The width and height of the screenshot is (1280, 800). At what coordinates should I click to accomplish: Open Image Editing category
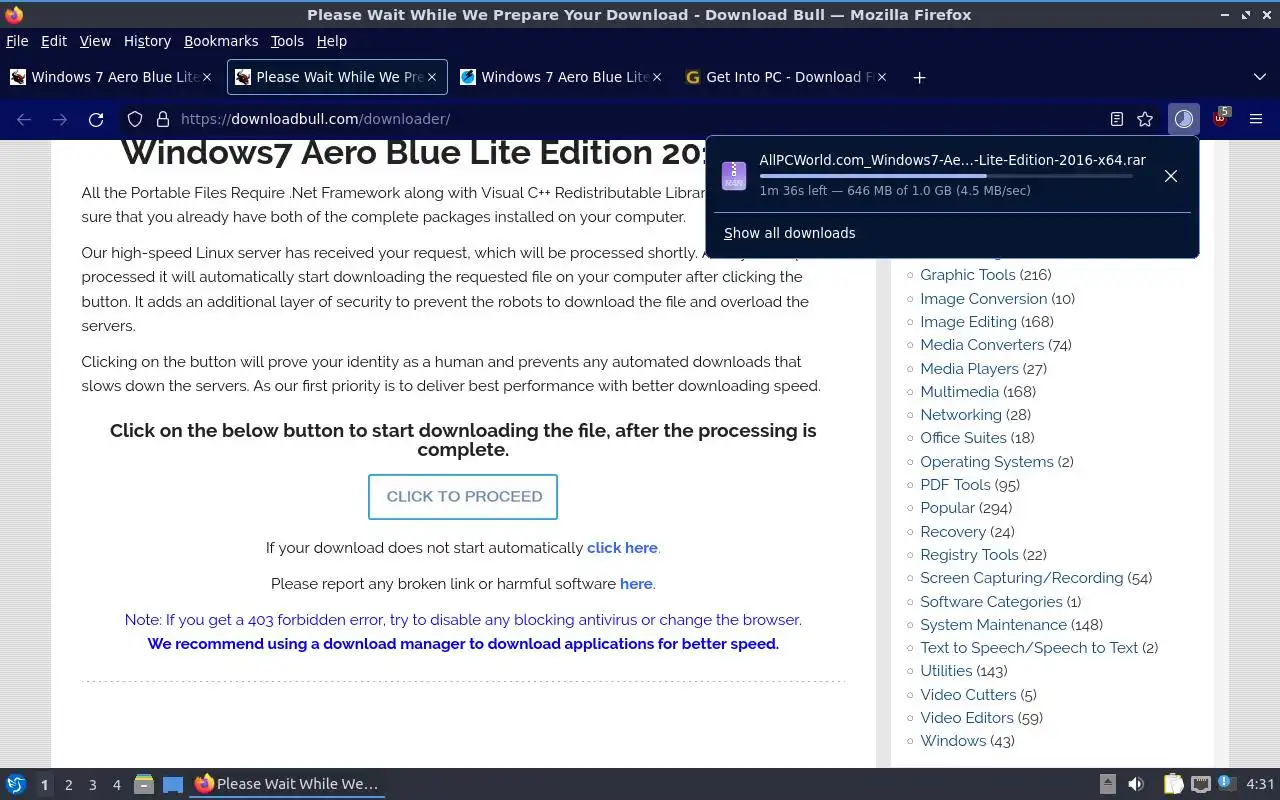[968, 322]
